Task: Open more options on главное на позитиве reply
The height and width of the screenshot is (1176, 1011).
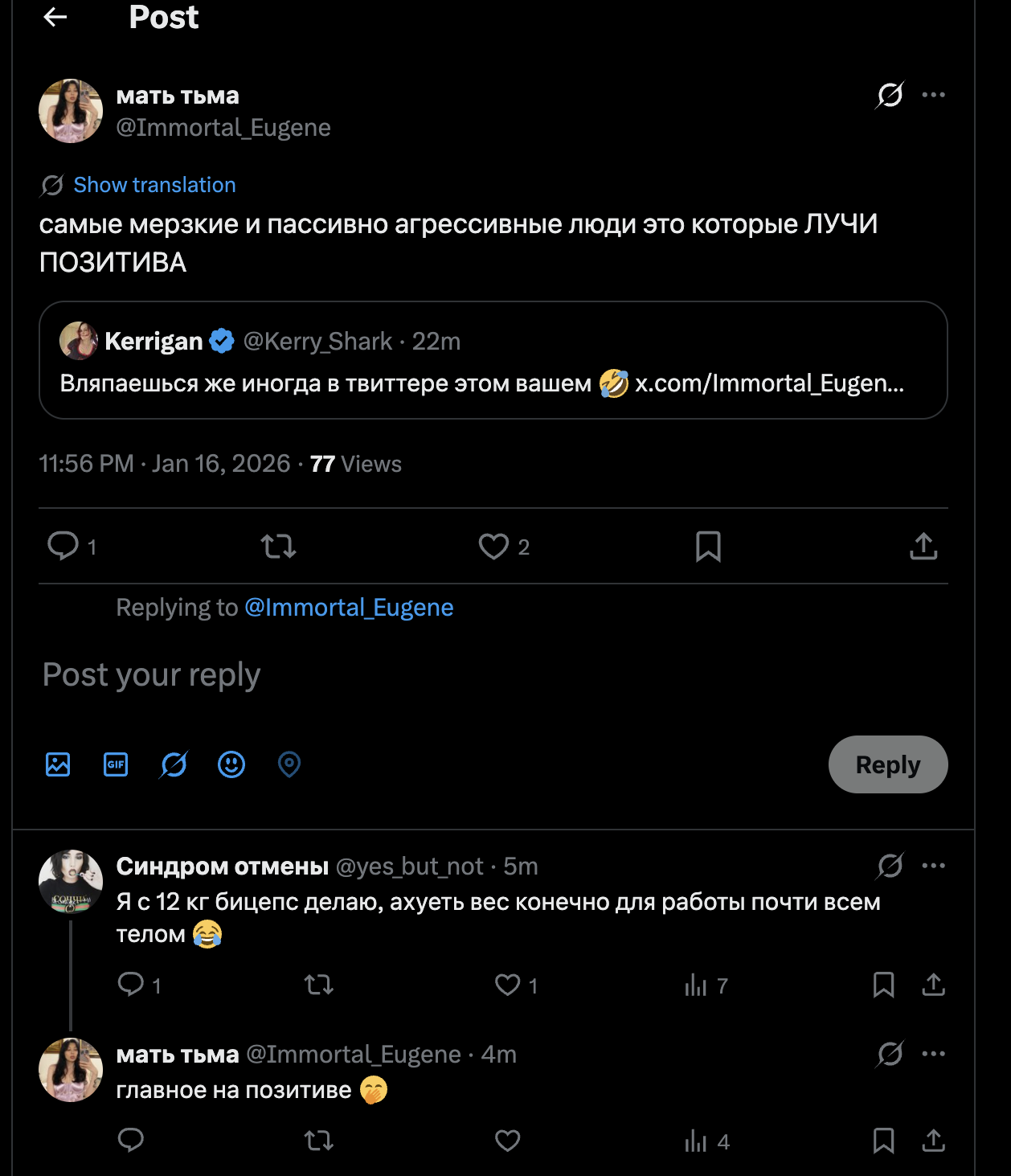Action: 933,1054
